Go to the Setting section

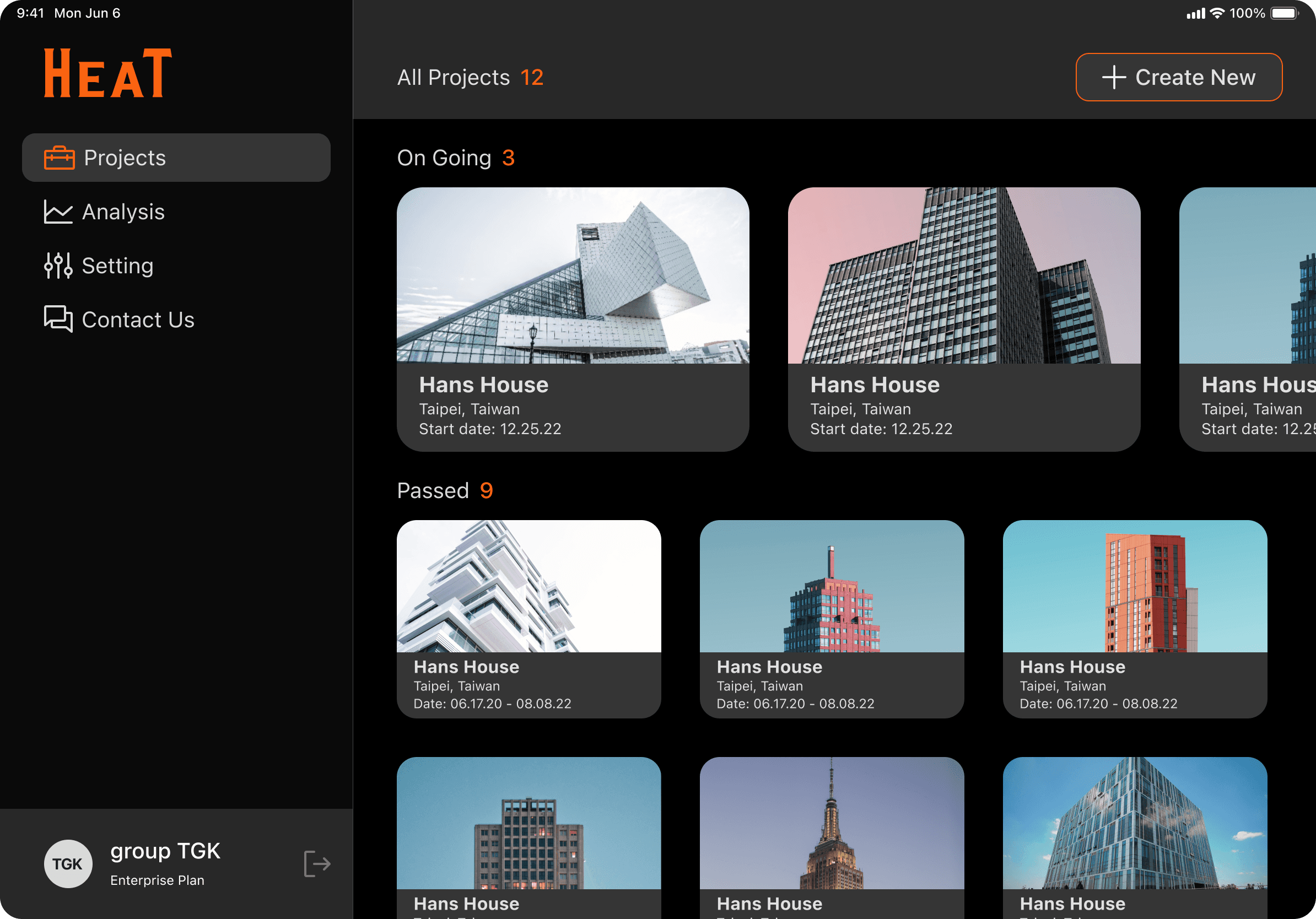pos(117,266)
